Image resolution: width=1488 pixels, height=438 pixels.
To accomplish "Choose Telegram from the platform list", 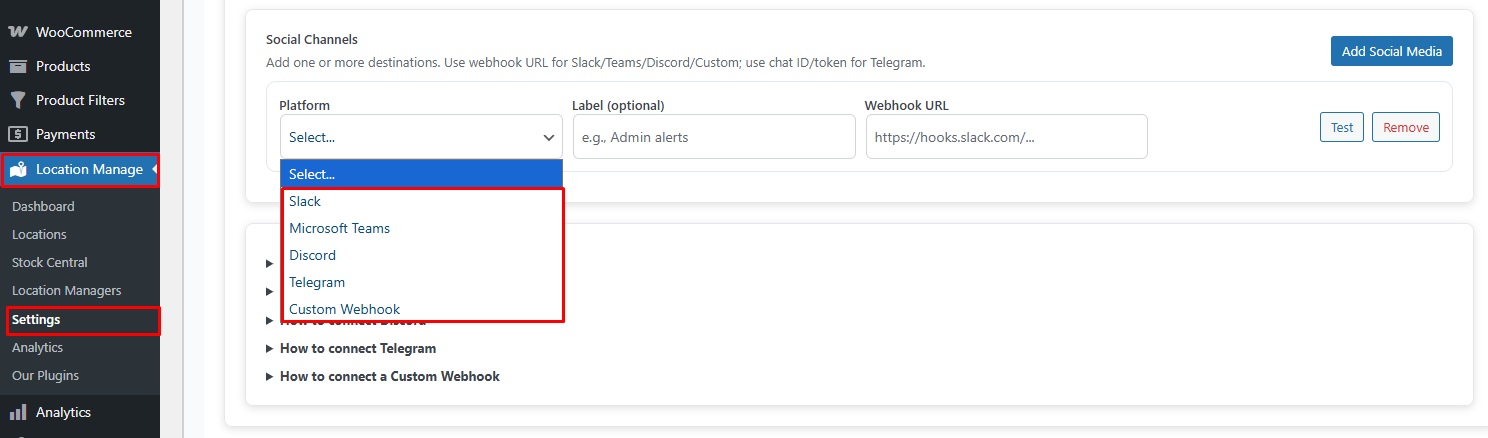I will (421, 282).
